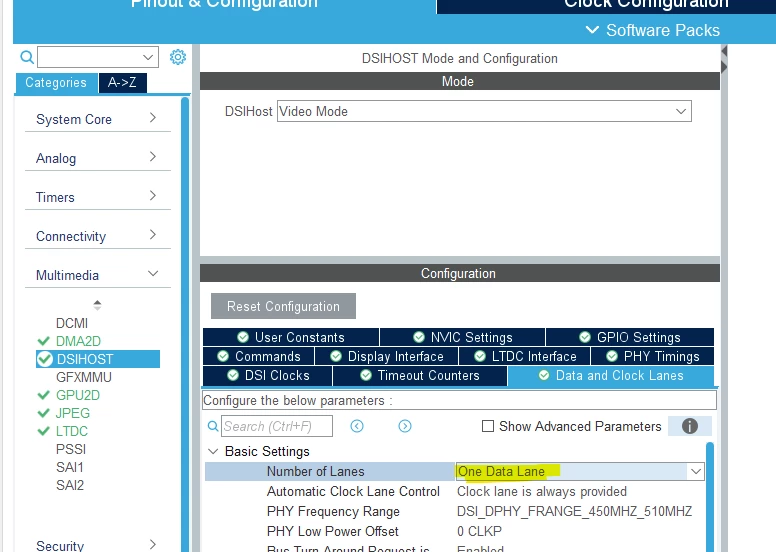
Task: Click the green check beside GPU2D
Action: [44, 395]
